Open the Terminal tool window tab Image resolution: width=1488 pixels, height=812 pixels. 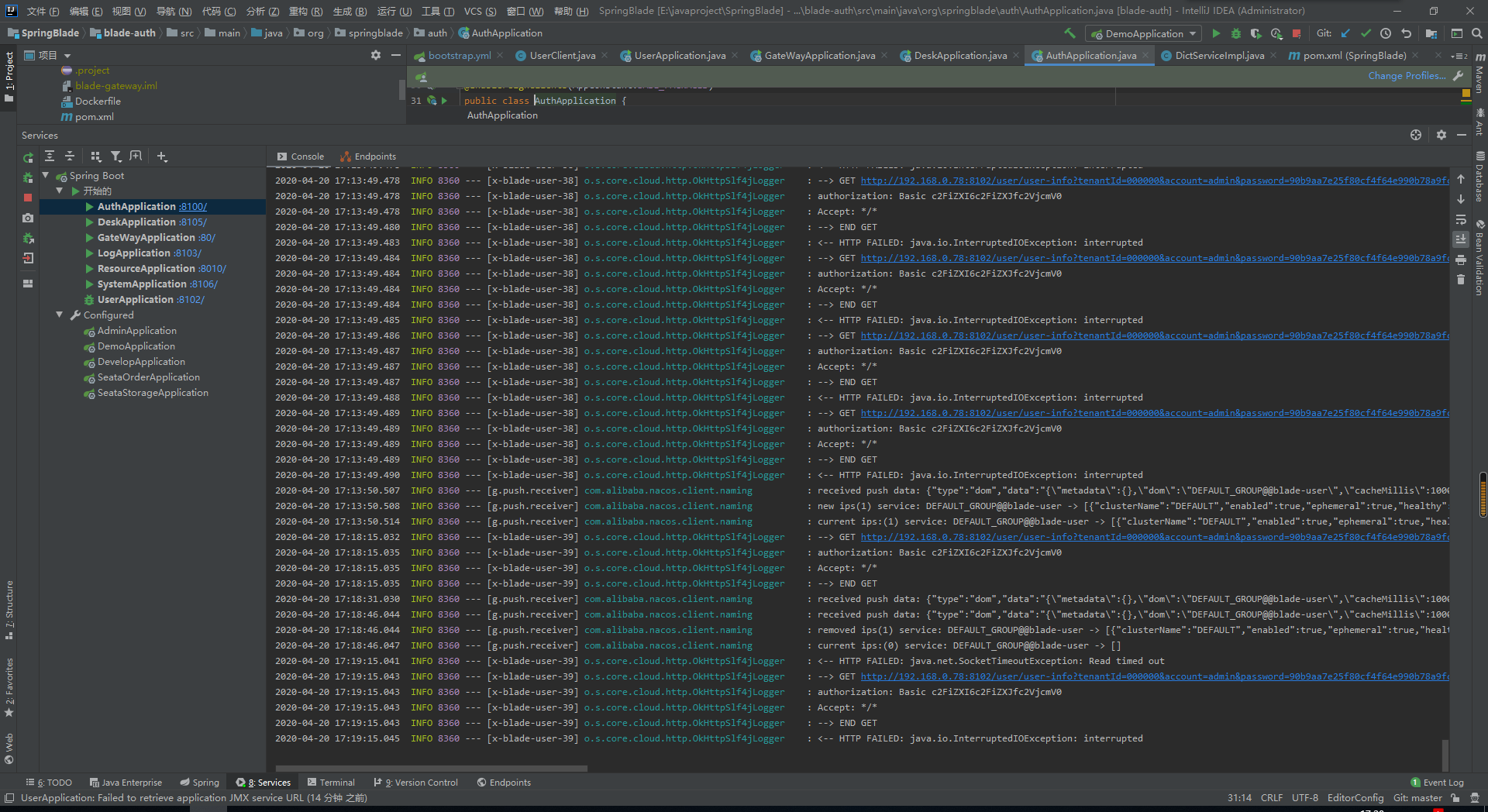click(331, 782)
